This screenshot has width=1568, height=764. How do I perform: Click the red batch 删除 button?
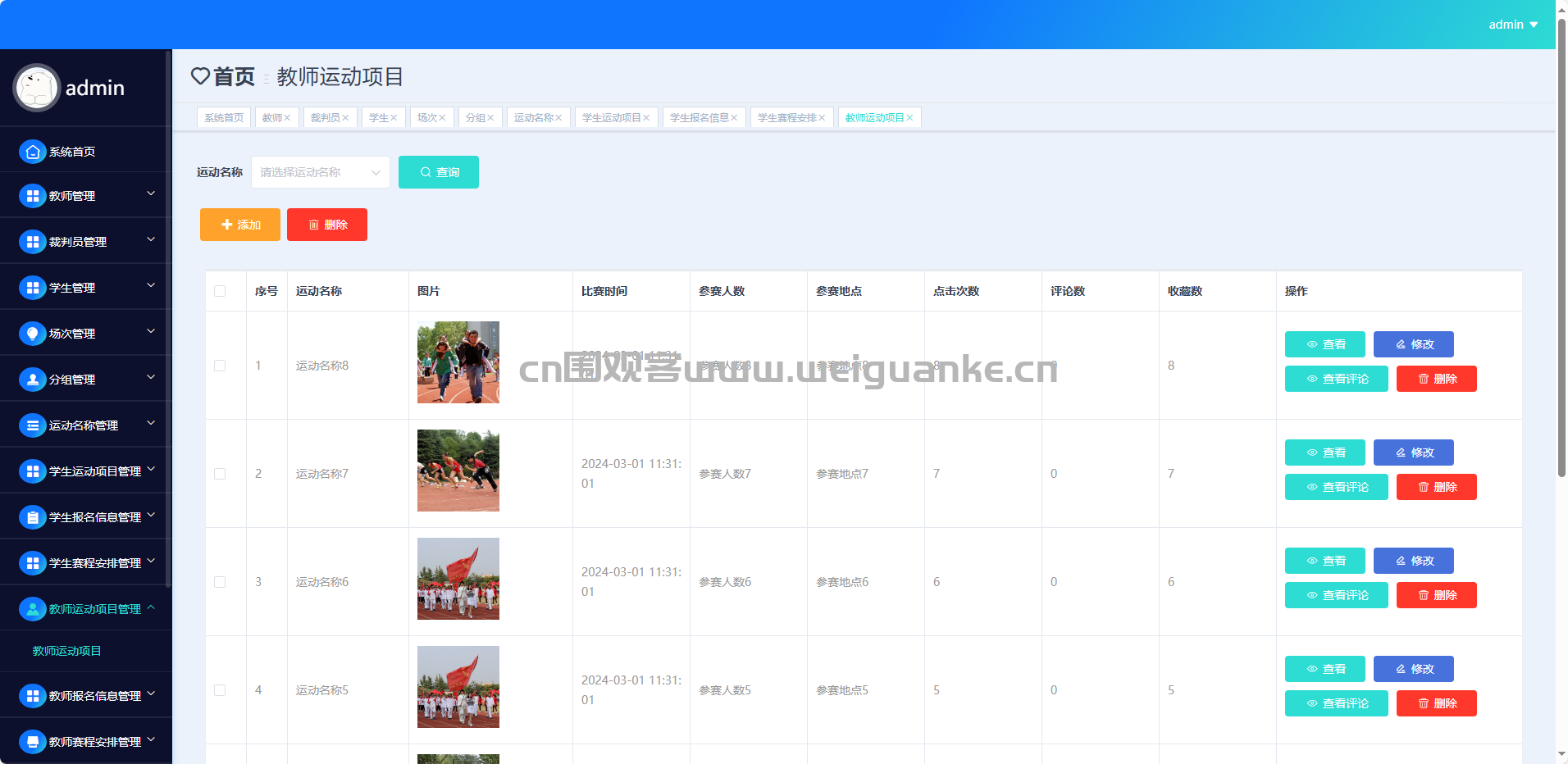click(327, 225)
